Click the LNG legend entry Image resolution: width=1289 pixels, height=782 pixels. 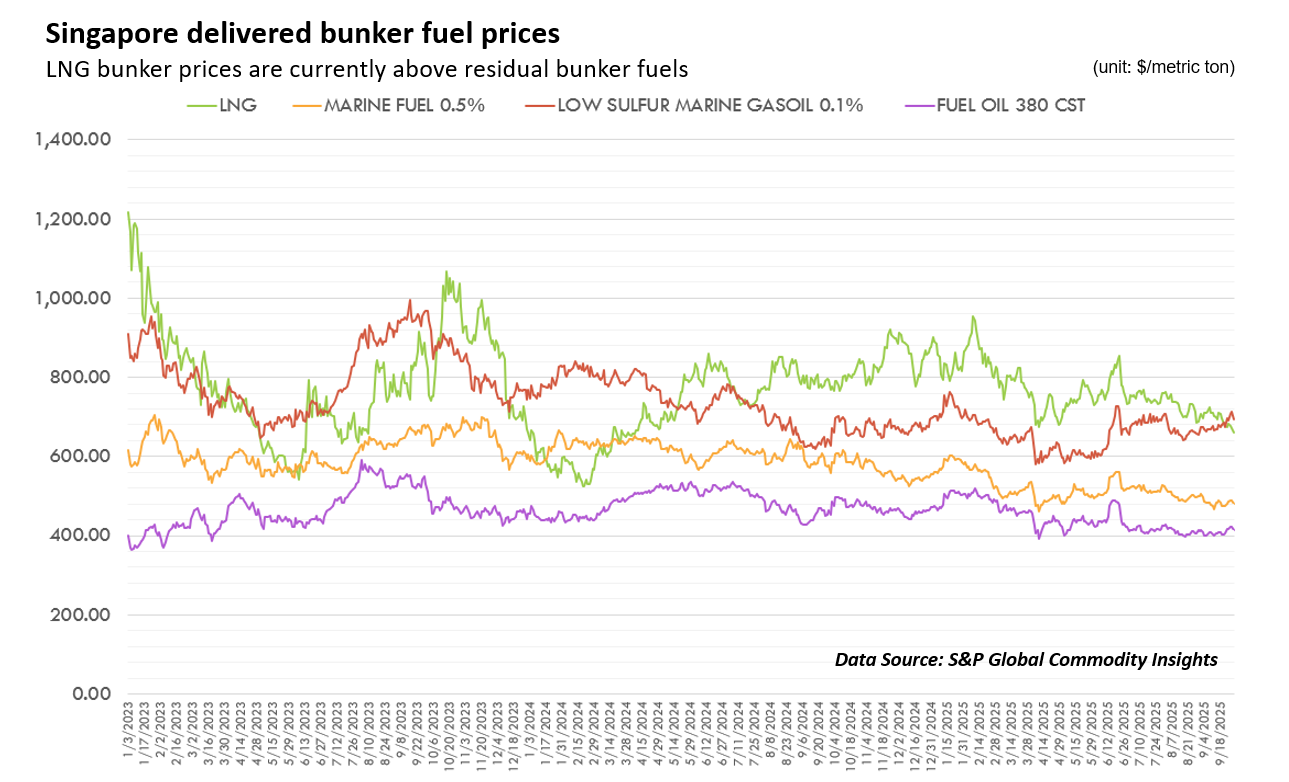tap(238, 105)
